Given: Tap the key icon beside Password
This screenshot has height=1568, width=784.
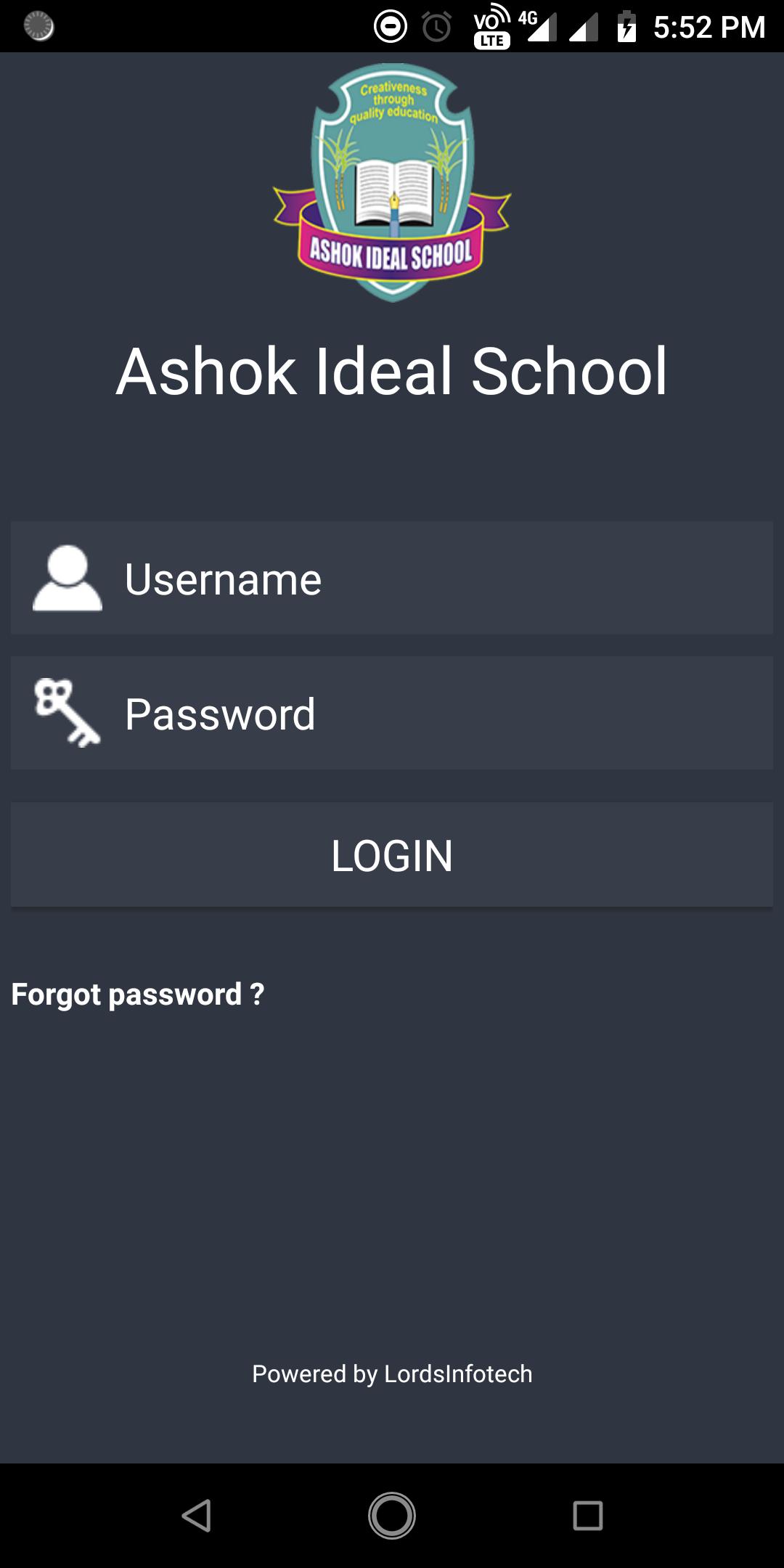Looking at the screenshot, I should (67, 713).
